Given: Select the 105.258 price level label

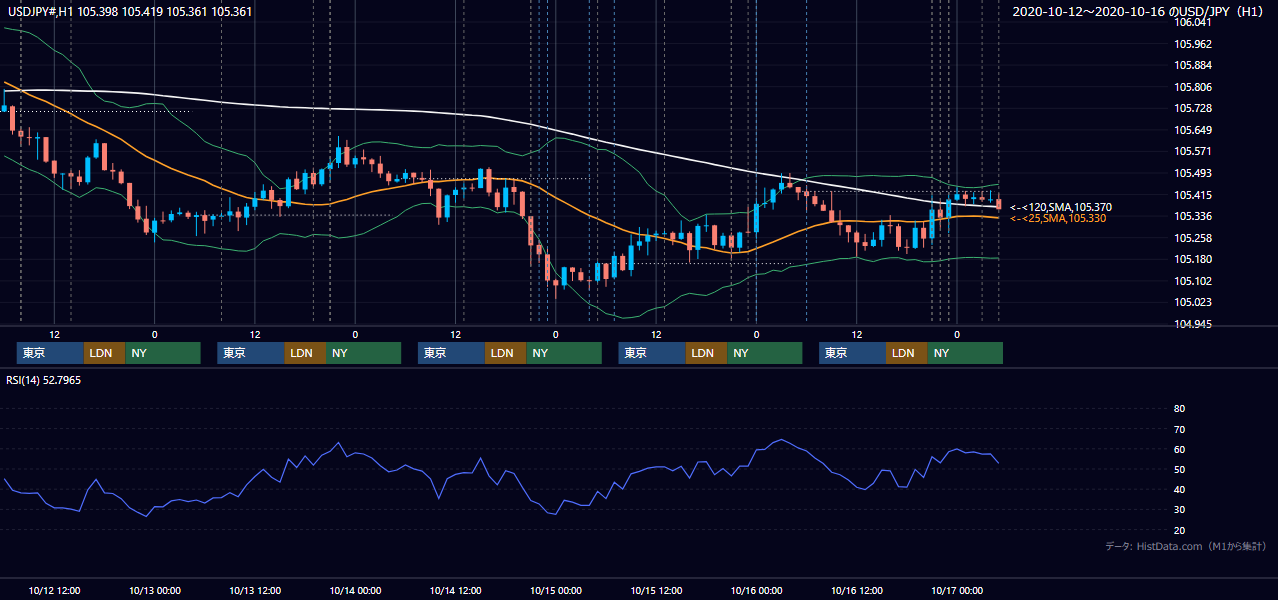Looking at the screenshot, I should click(1193, 238).
